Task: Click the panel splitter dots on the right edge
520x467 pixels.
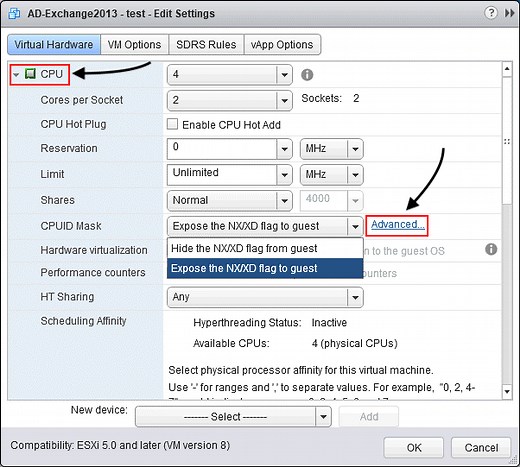Action: [x=507, y=142]
